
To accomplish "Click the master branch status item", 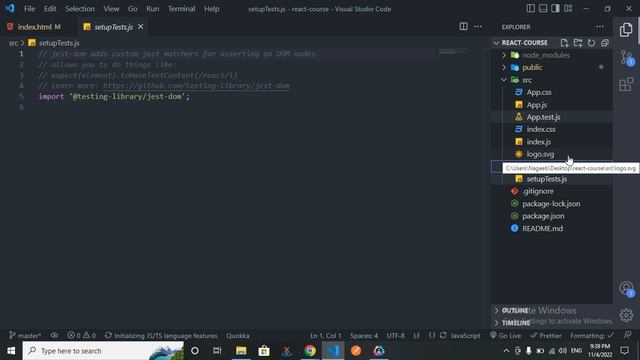I will click(25, 336).
